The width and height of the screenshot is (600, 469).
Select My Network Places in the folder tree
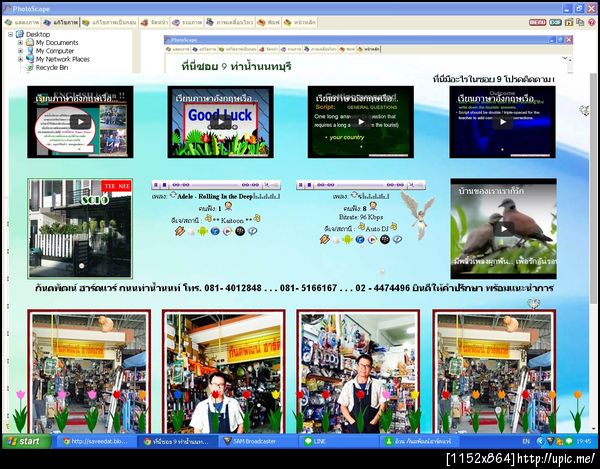(62, 59)
